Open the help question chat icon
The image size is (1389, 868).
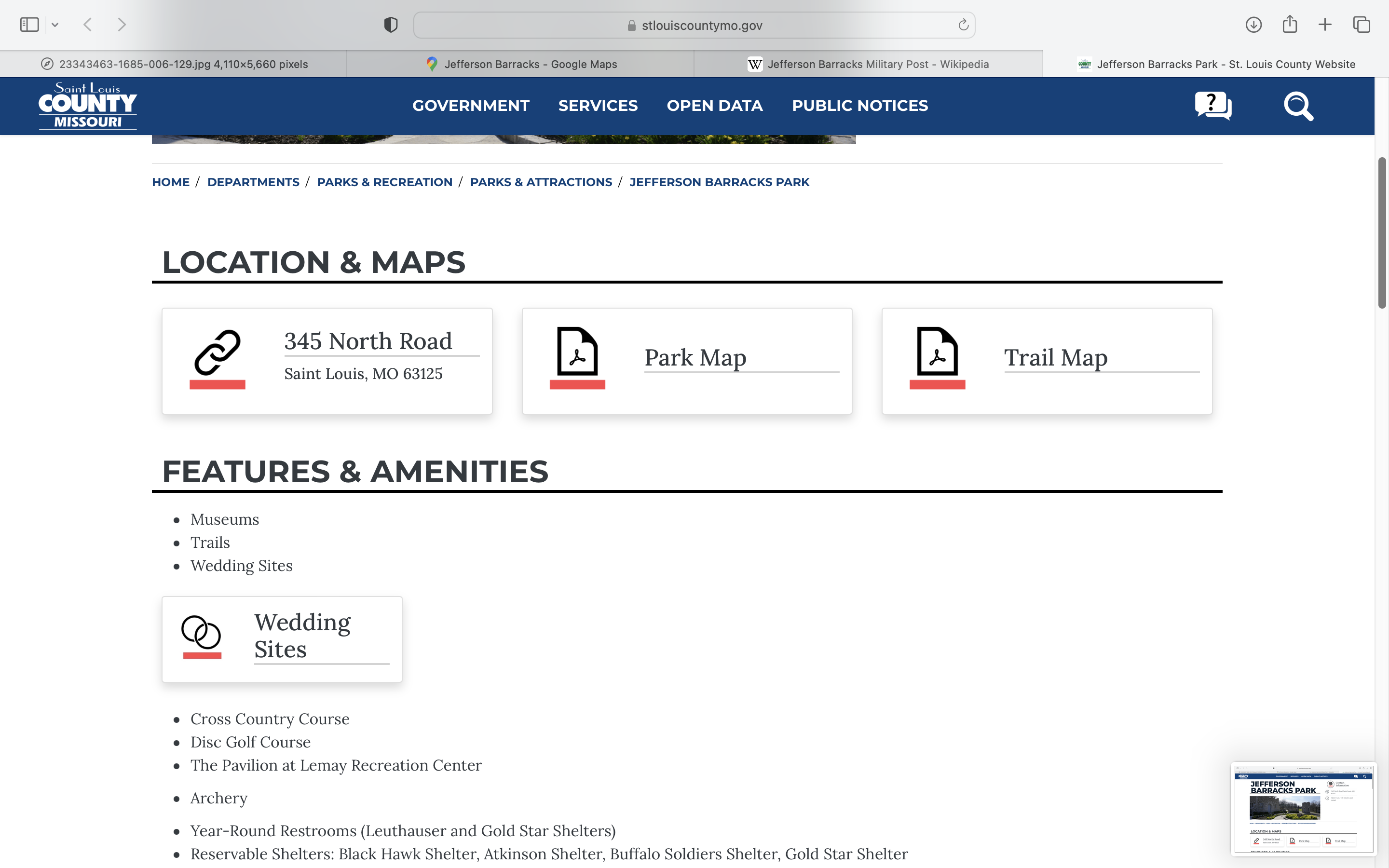pyautogui.click(x=1213, y=106)
